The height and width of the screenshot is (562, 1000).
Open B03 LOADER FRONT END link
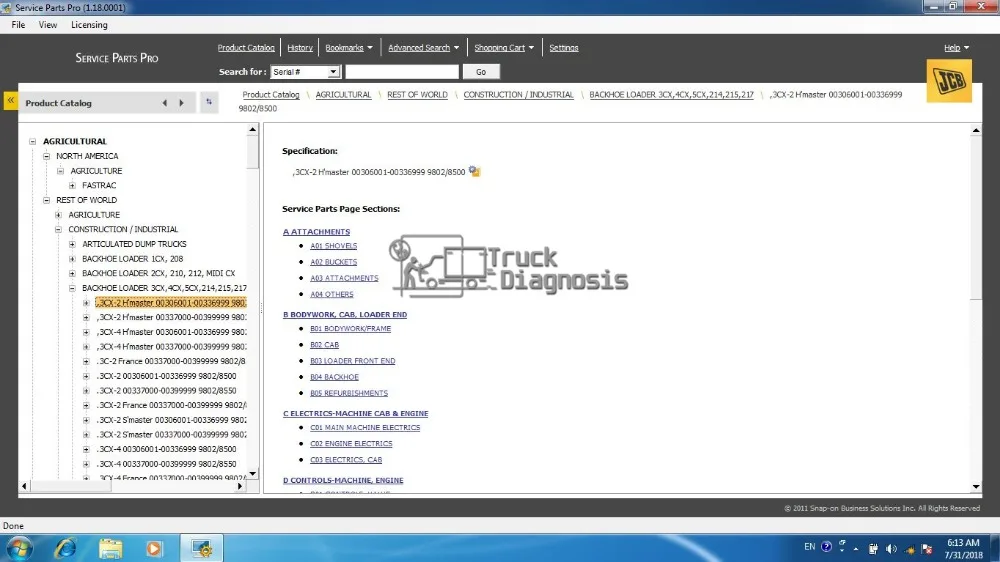click(353, 360)
